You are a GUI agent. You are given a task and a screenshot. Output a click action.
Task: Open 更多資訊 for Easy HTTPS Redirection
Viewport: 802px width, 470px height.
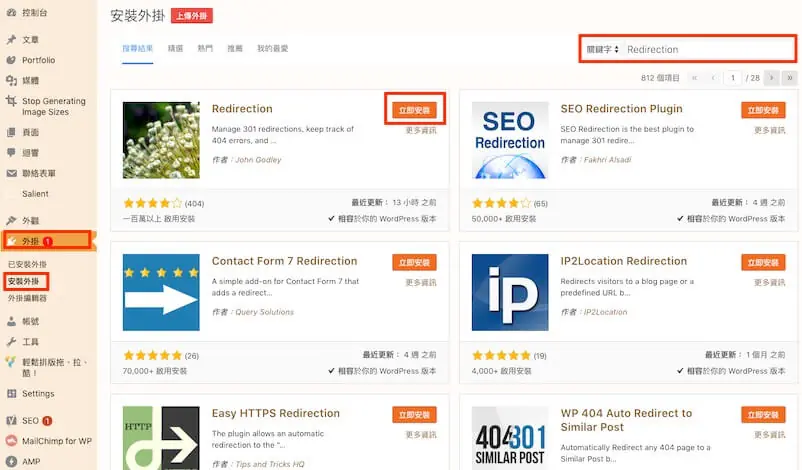click(x=421, y=435)
